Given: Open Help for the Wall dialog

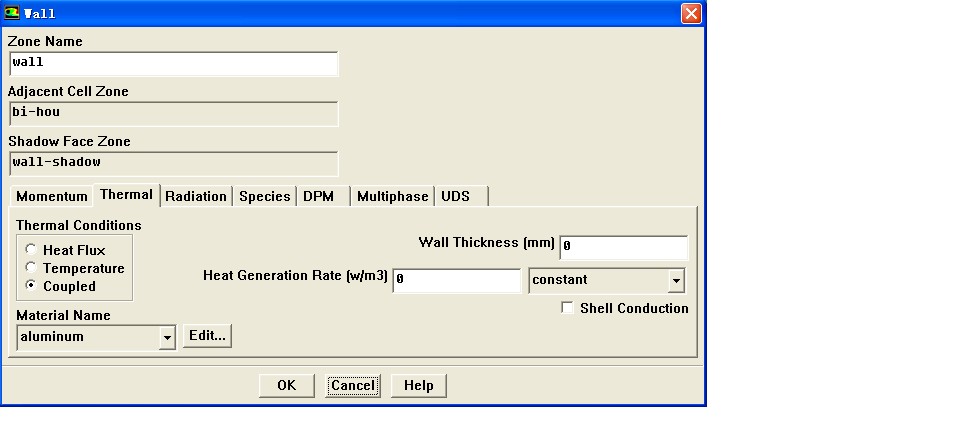Looking at the screenshot, I should coord(418,386).
